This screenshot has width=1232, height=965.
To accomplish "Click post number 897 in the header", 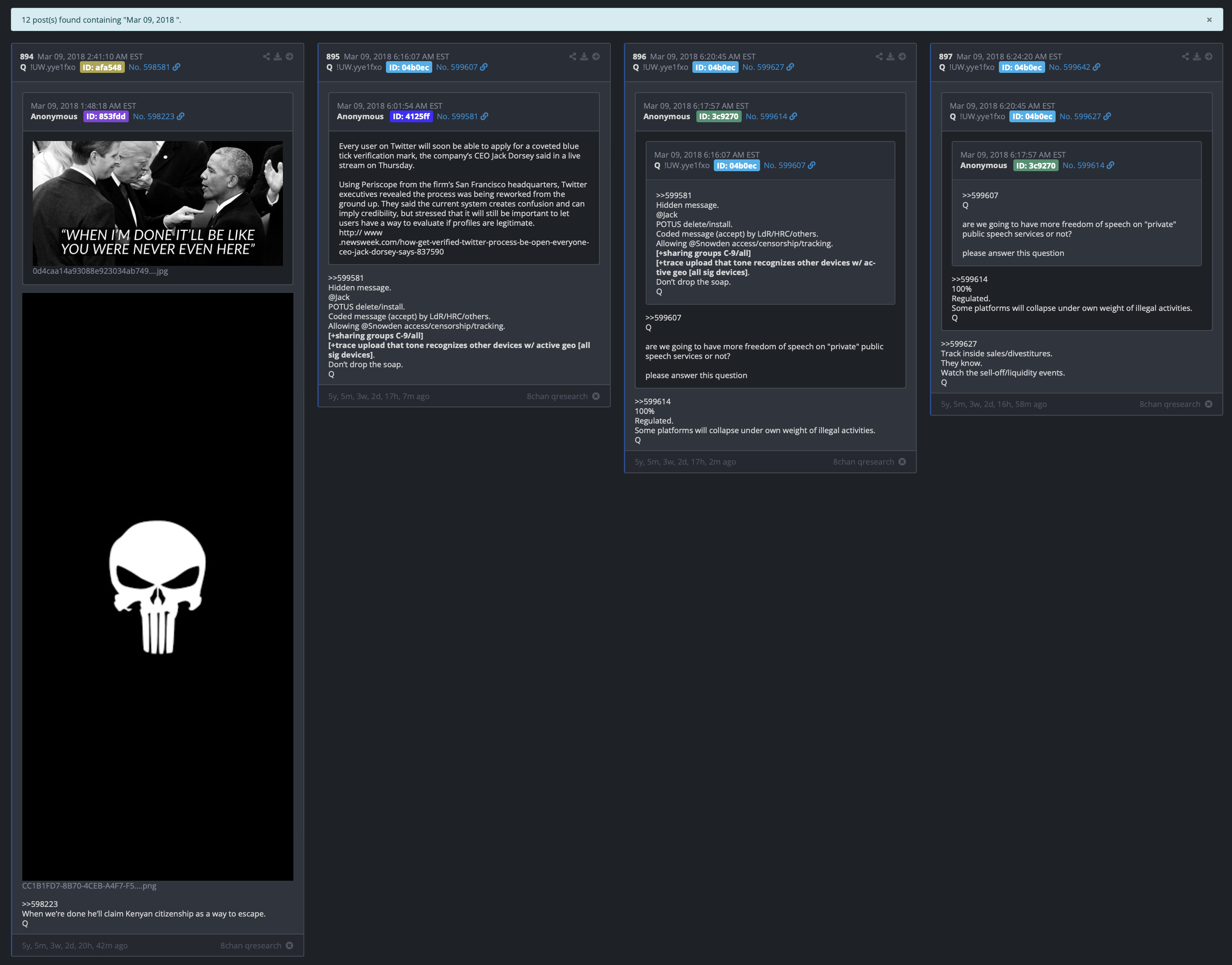I will click(x=946, y=56).
